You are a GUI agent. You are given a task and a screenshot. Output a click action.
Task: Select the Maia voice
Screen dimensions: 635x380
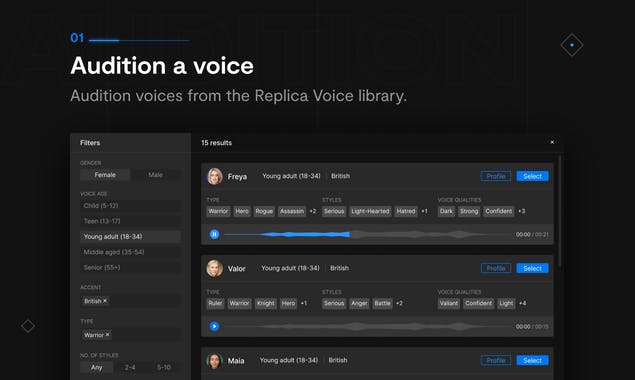coord(533,360)
